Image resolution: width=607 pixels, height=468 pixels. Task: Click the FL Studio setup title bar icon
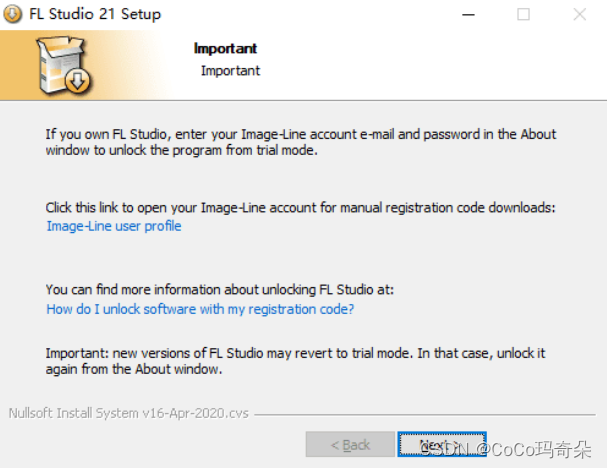coord(12,14)
